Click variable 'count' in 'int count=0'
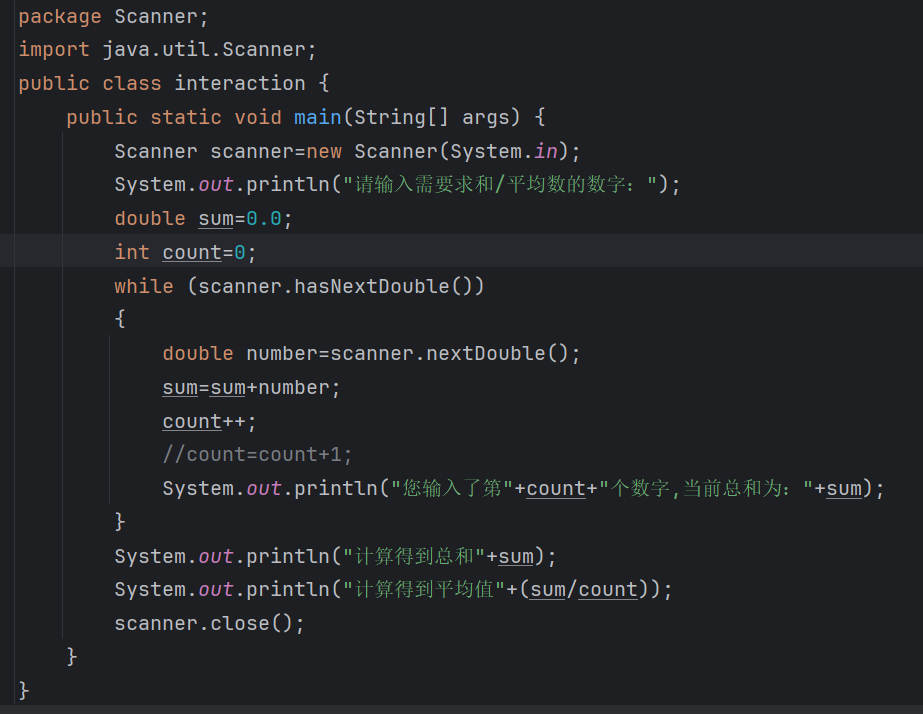Image resolution: width=923 pixels, height=714 pixels. click(192, 253)
